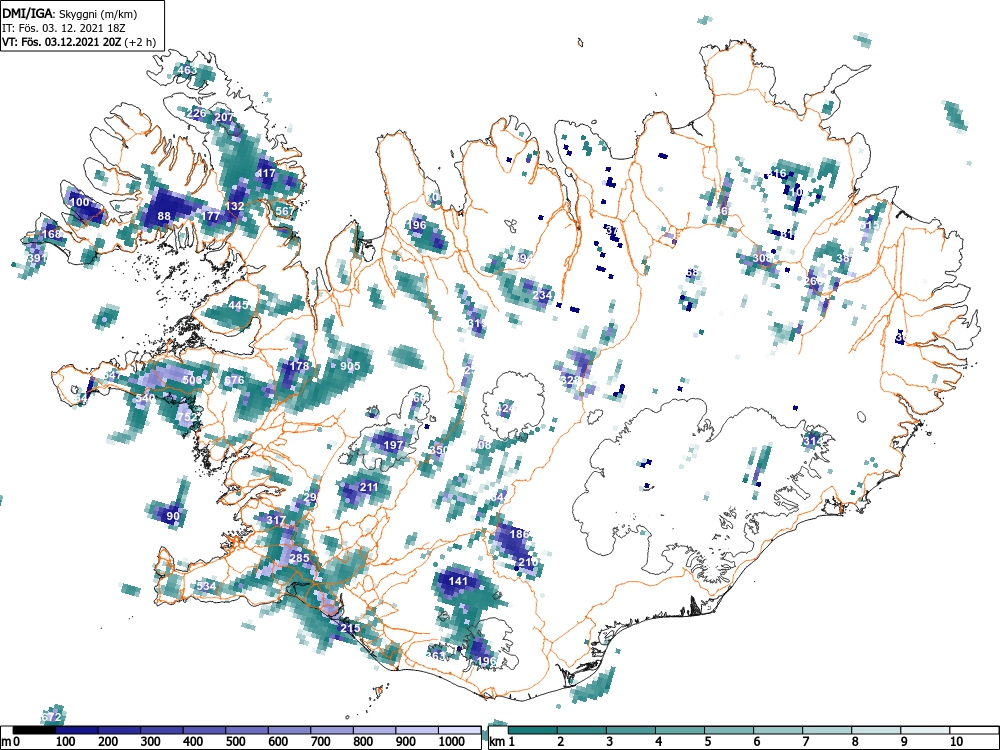
Task: Click the km 1 label on the legend
Action: [511, 742]
